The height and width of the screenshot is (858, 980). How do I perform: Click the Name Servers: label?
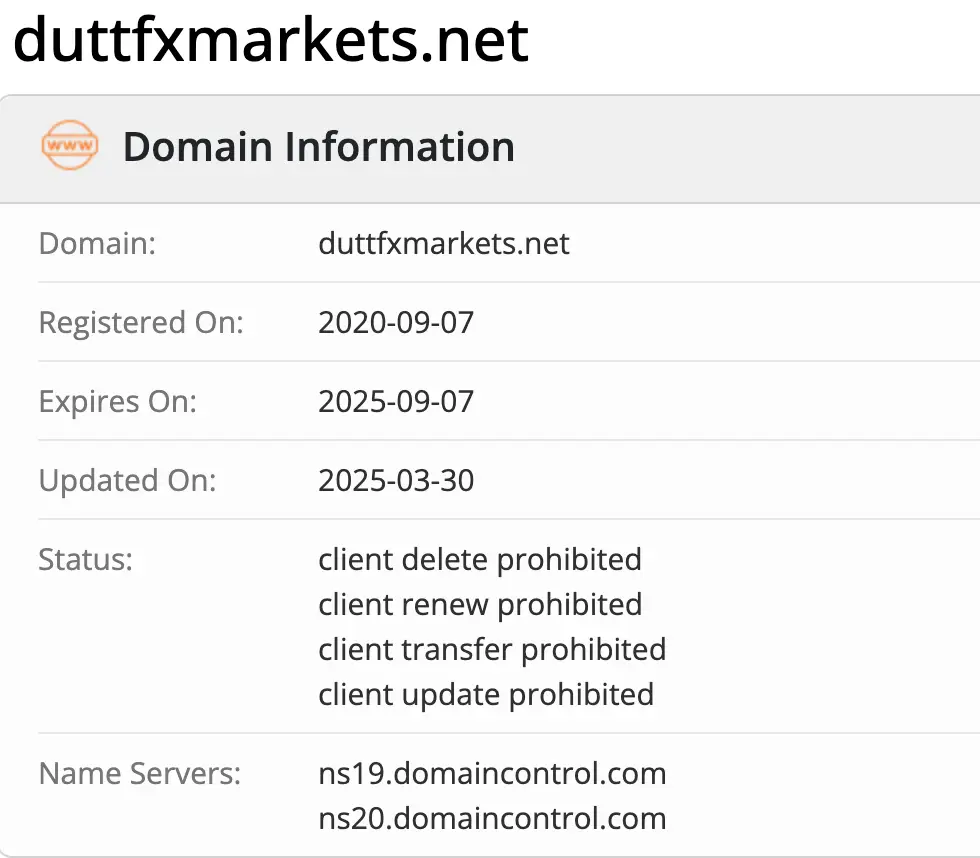(x=139, y=773)
